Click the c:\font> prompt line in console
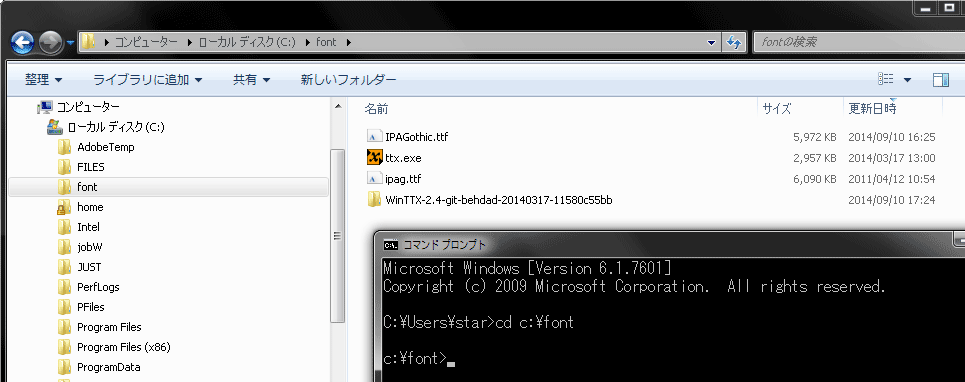The image size is (965, 382). click(x=418, y=358)
